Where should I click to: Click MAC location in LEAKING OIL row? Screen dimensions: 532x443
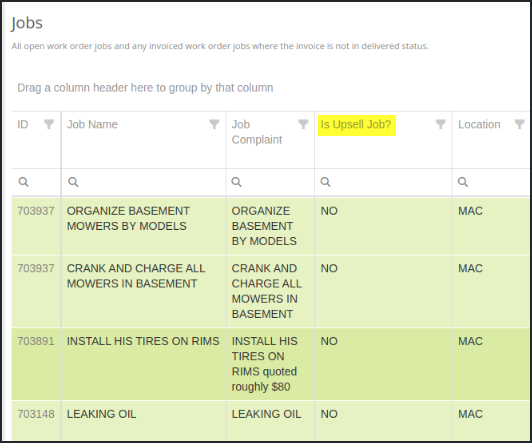[470, 414]
